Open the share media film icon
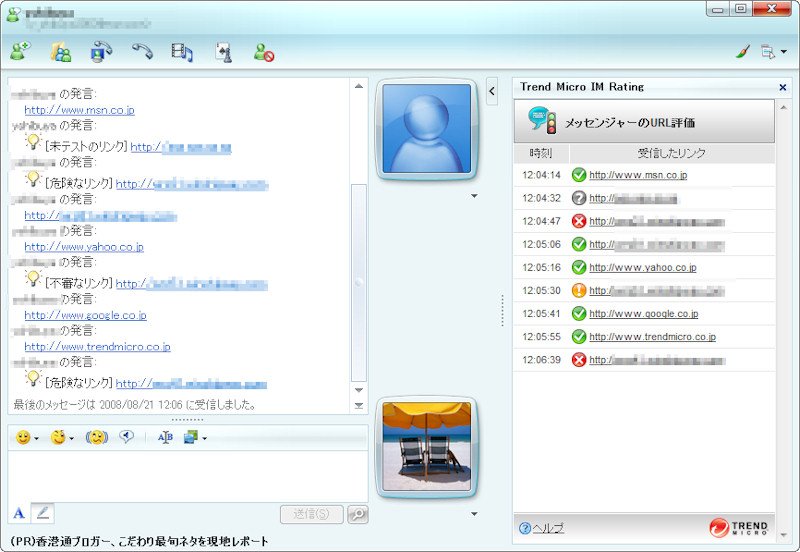 coord(182,52)
